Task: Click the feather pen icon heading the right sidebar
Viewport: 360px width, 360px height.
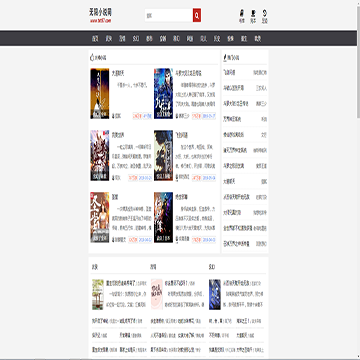Action: pyautogui.click(x=226, y=58)
